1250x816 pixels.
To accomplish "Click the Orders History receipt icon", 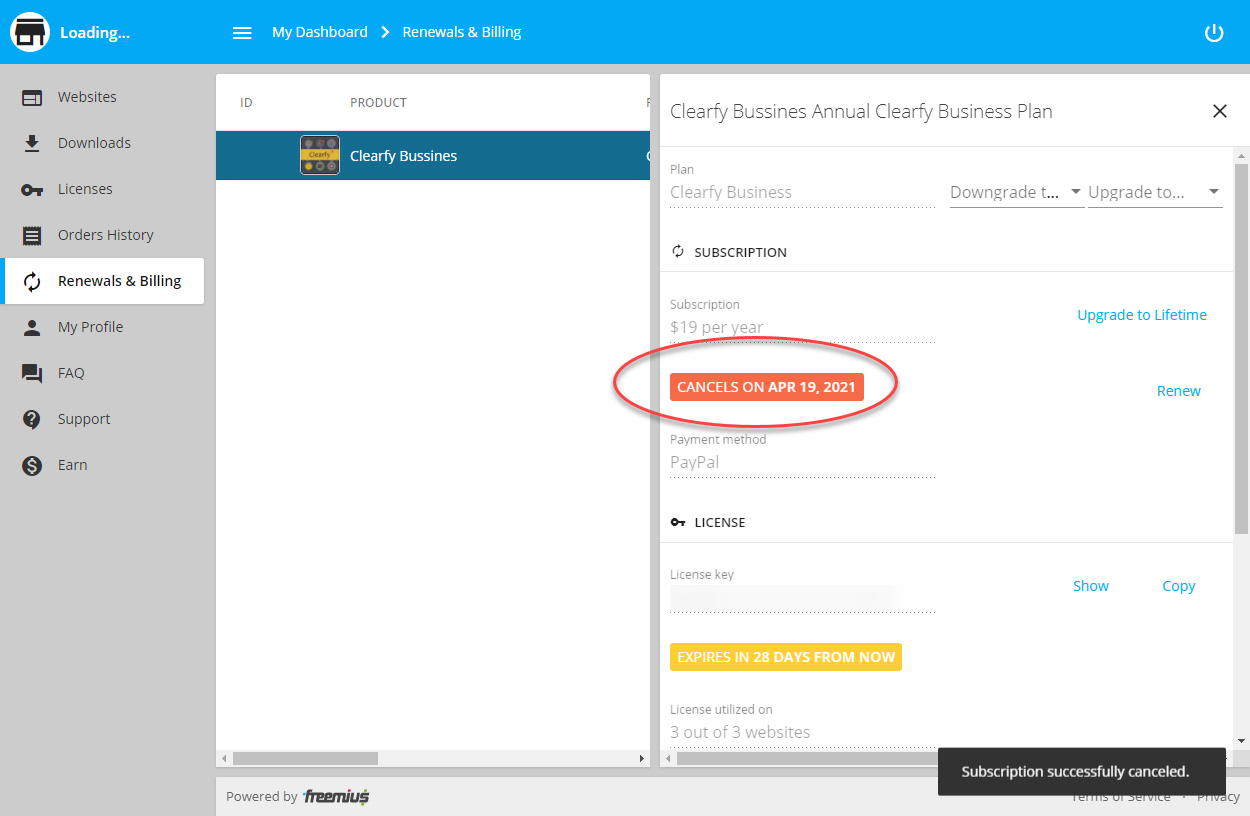I will click(x=32, y=235).
